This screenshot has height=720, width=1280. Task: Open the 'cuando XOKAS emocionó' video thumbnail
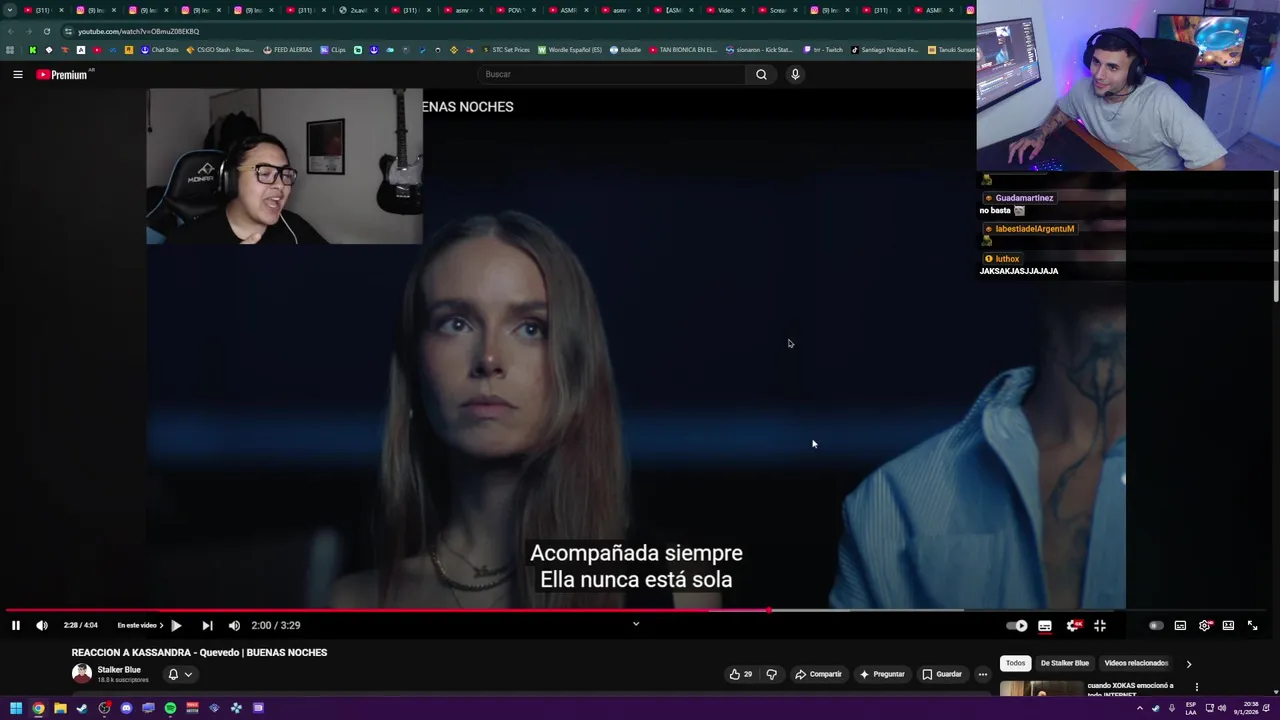tap(1041, 688)
